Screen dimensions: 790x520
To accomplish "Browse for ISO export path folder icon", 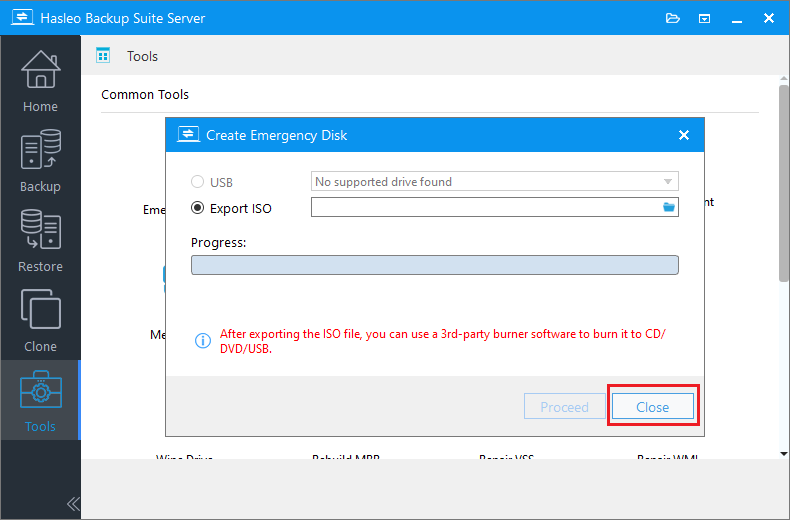I will coord(669,208).
